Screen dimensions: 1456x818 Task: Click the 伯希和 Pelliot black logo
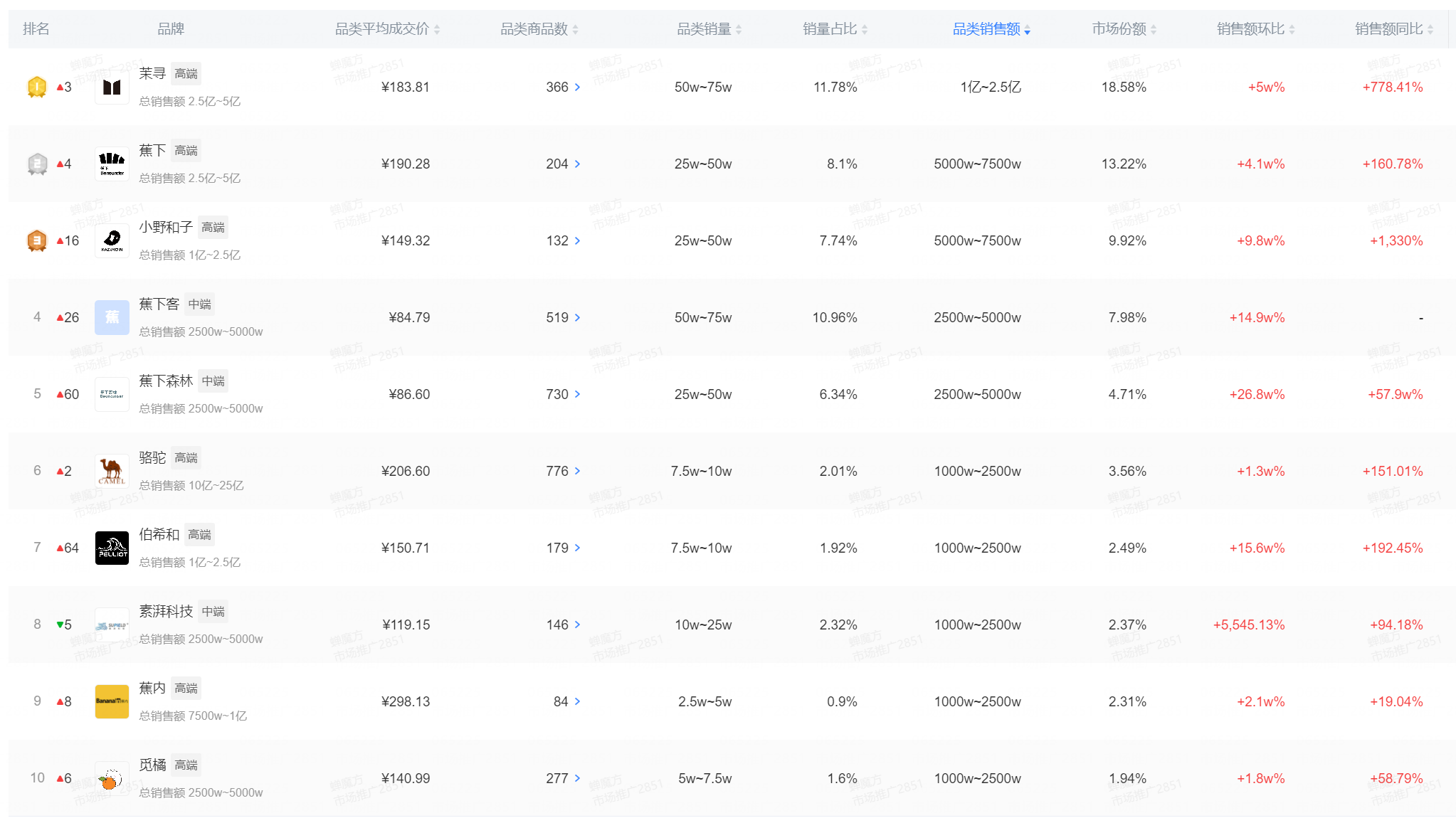click(112, 548)
